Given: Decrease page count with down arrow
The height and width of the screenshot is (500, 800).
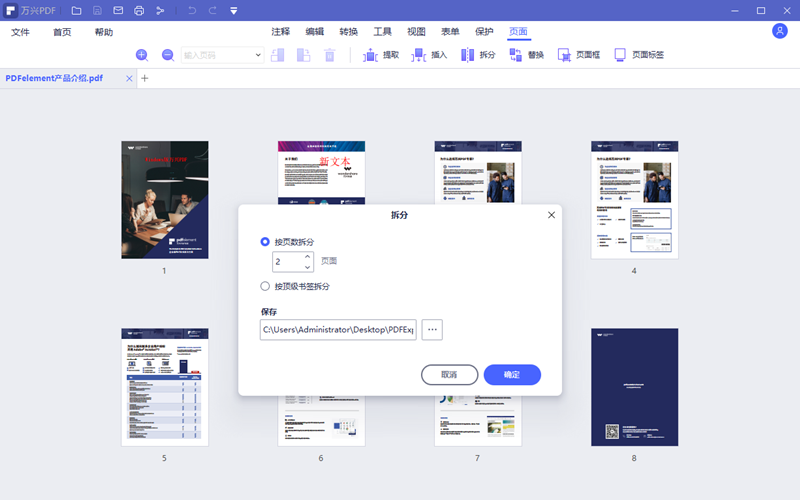Looking at the screenshot, I should pos(308,267).
